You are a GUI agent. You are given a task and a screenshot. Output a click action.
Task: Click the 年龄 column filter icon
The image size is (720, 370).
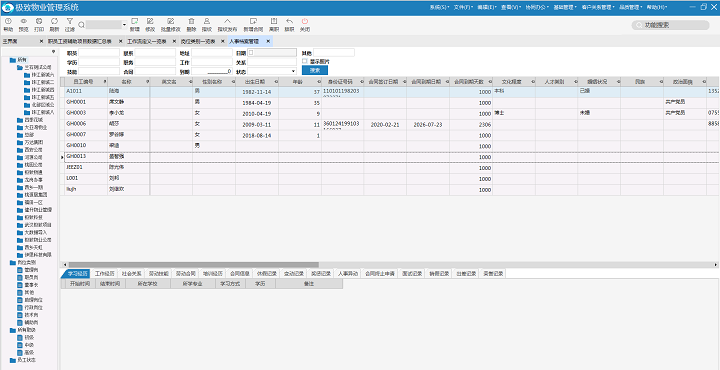click(319, 82)
